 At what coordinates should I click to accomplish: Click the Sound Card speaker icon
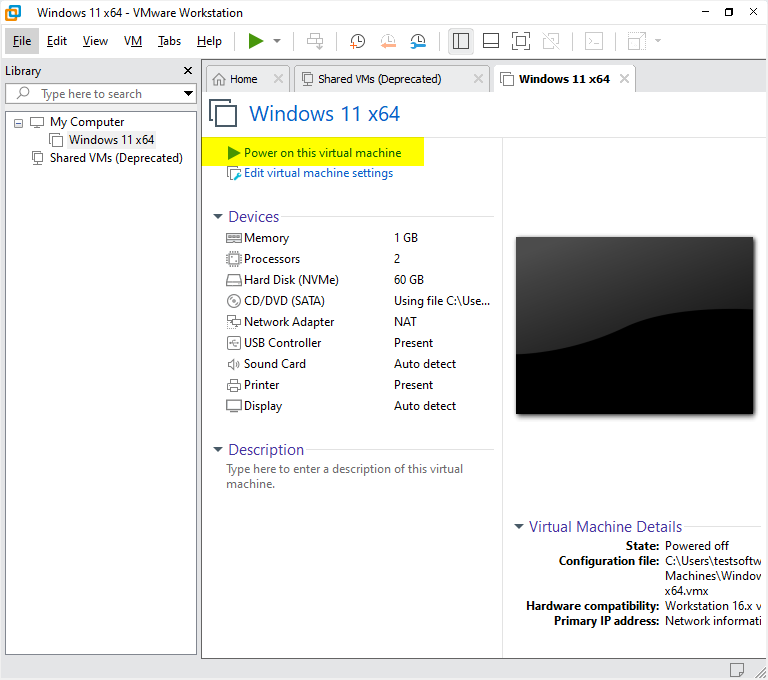point(233,364)
